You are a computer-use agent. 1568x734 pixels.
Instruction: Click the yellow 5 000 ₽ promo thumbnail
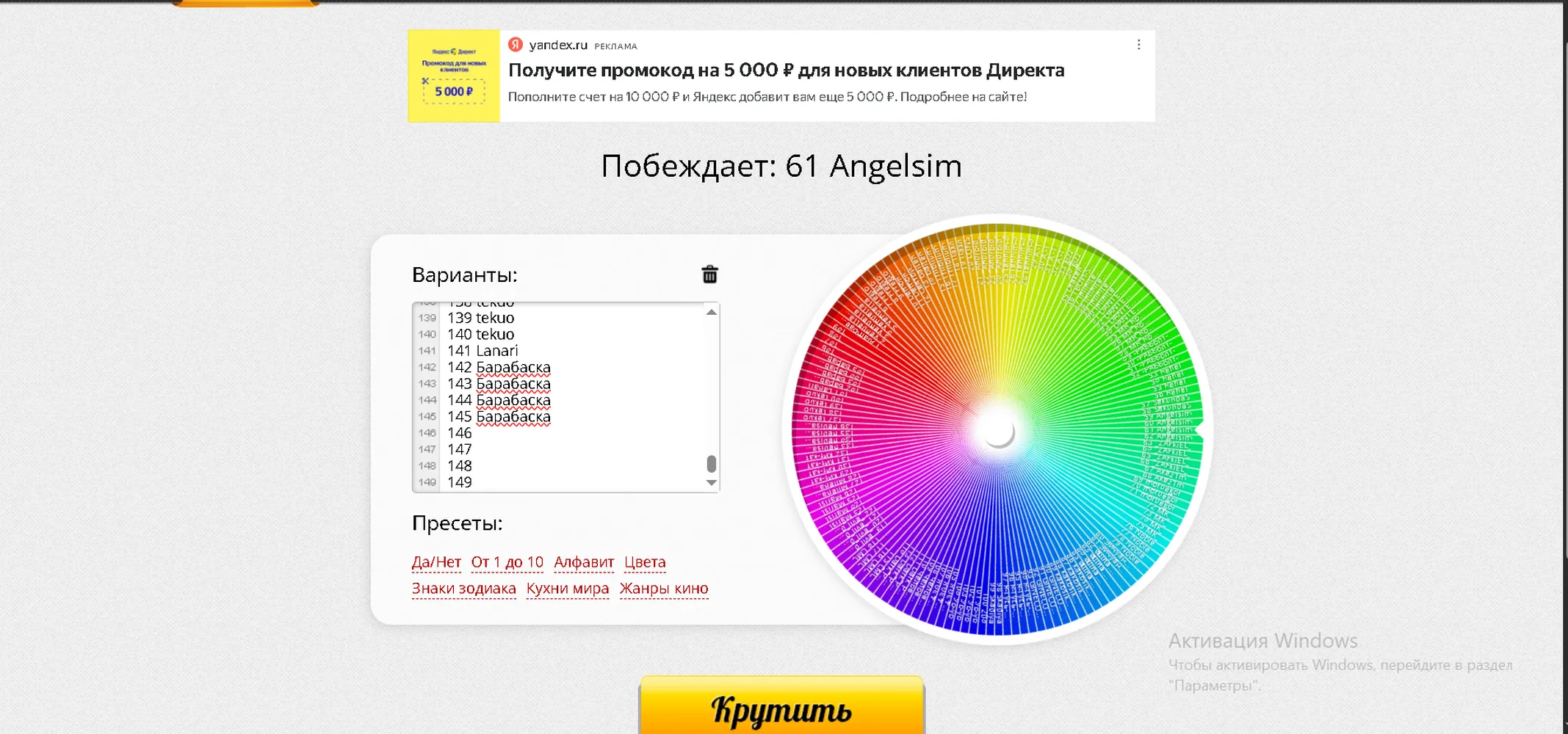(x=454, y=76)
